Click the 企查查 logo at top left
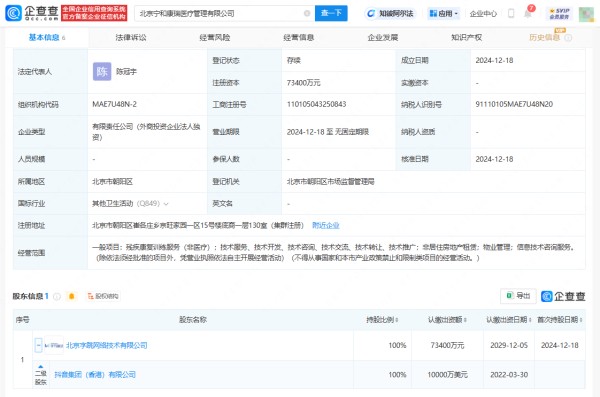The width and height of the screenshot is (600, 397). click(32, 13)
